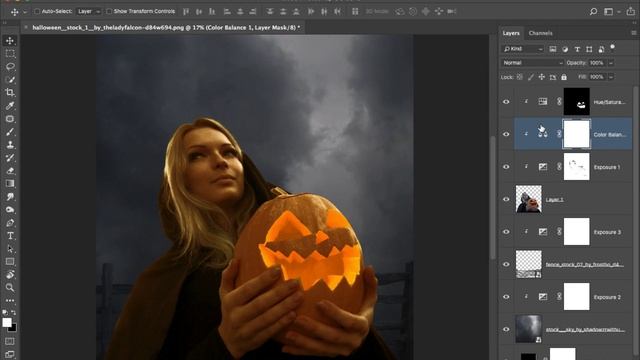
Task: Lock all padlock icon
Action: click(564, 77)
